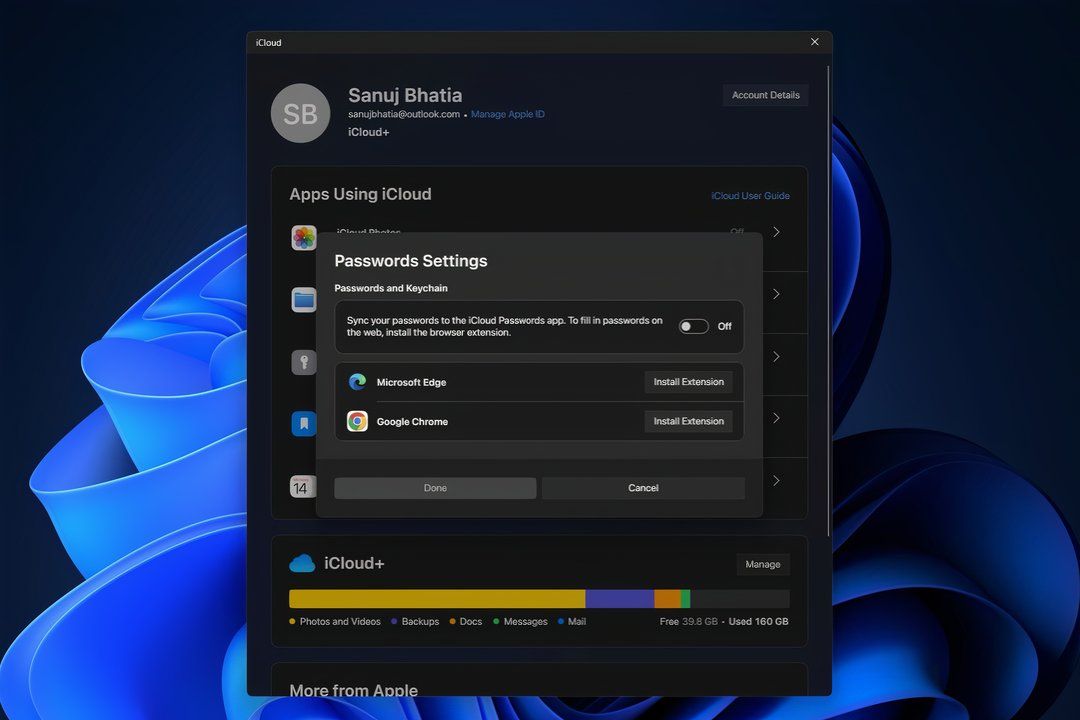
Task: Select the Calendar icon showing 14
Action: (301, 487)
